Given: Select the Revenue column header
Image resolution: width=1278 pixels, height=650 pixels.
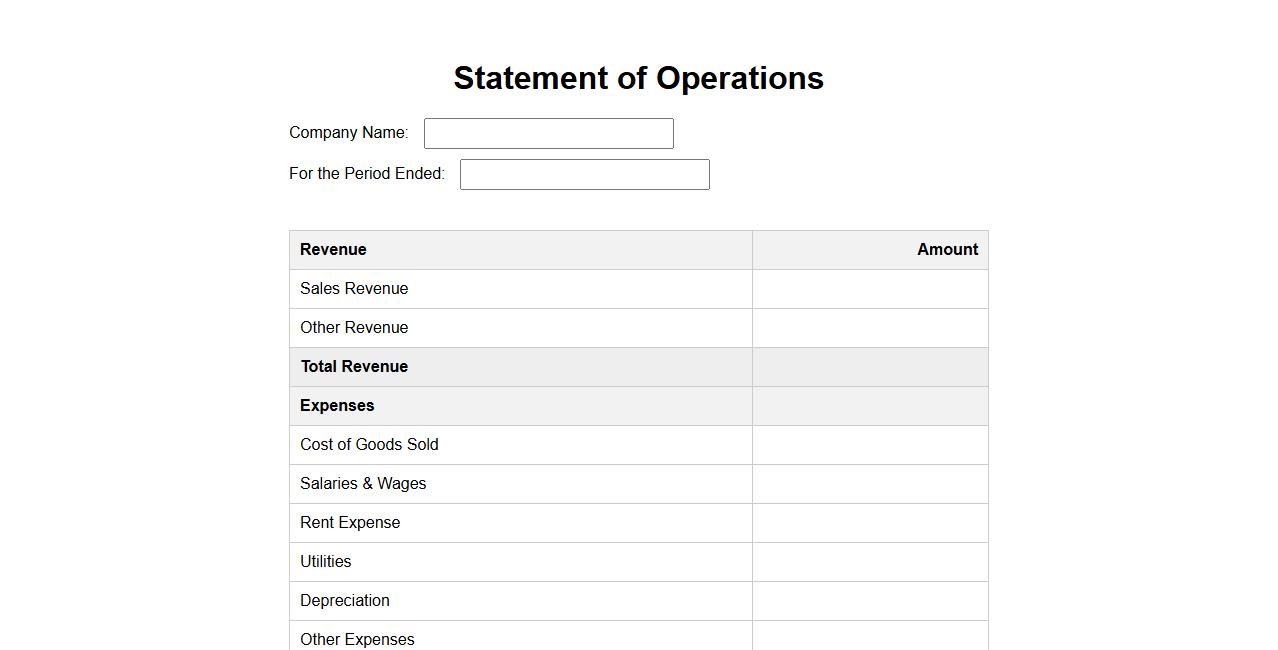Looking at the screenshot, I should pos(333,250).
